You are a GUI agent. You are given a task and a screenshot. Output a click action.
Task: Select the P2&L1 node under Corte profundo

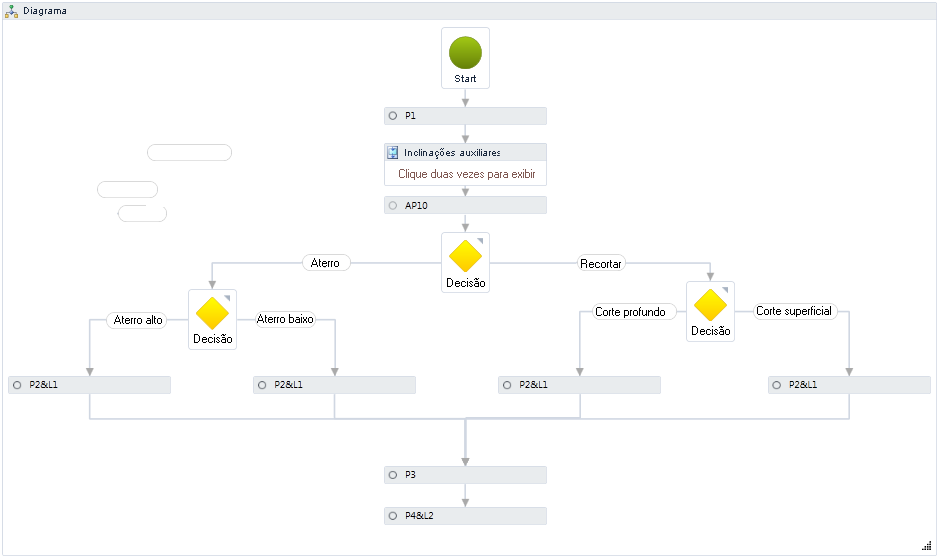[579, 384]
